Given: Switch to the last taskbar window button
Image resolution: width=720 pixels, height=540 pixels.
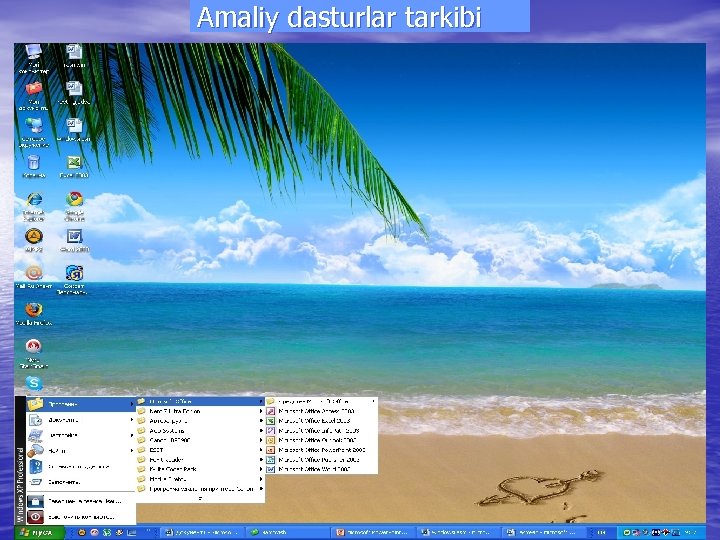Looking at the screenshot, I should point(543,533).
